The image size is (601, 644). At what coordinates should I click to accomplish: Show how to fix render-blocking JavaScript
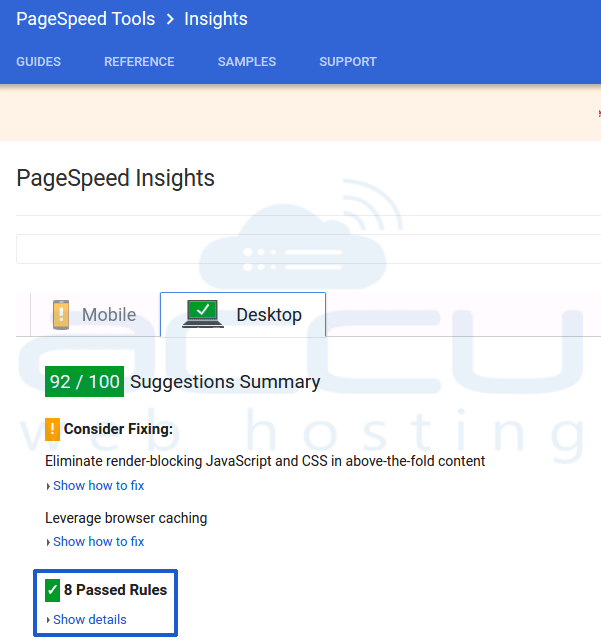(99, 485)
